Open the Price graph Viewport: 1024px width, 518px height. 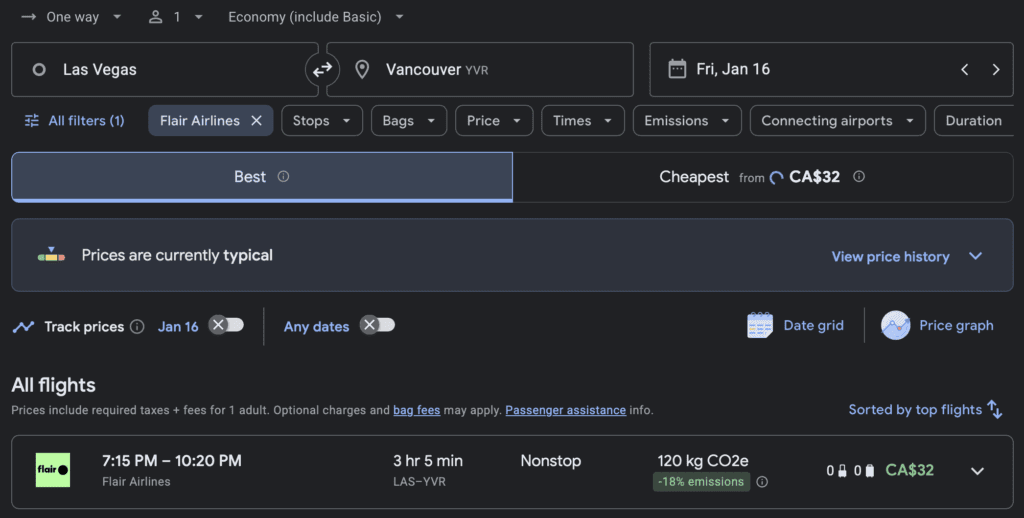937,326
